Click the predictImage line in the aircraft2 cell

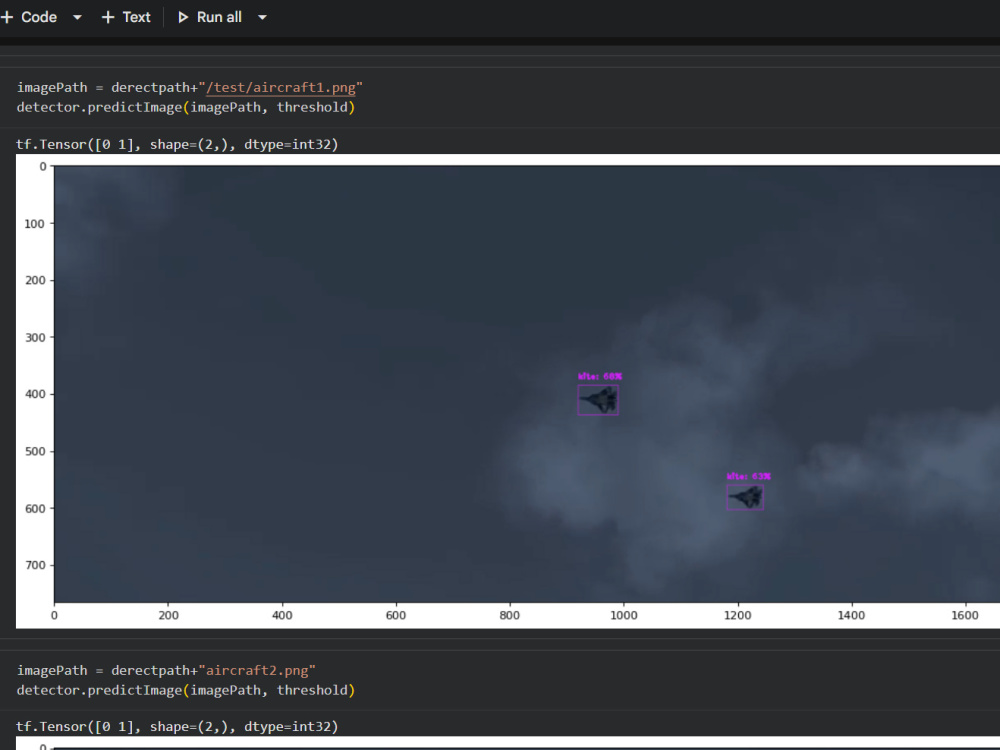coord(186,690)
